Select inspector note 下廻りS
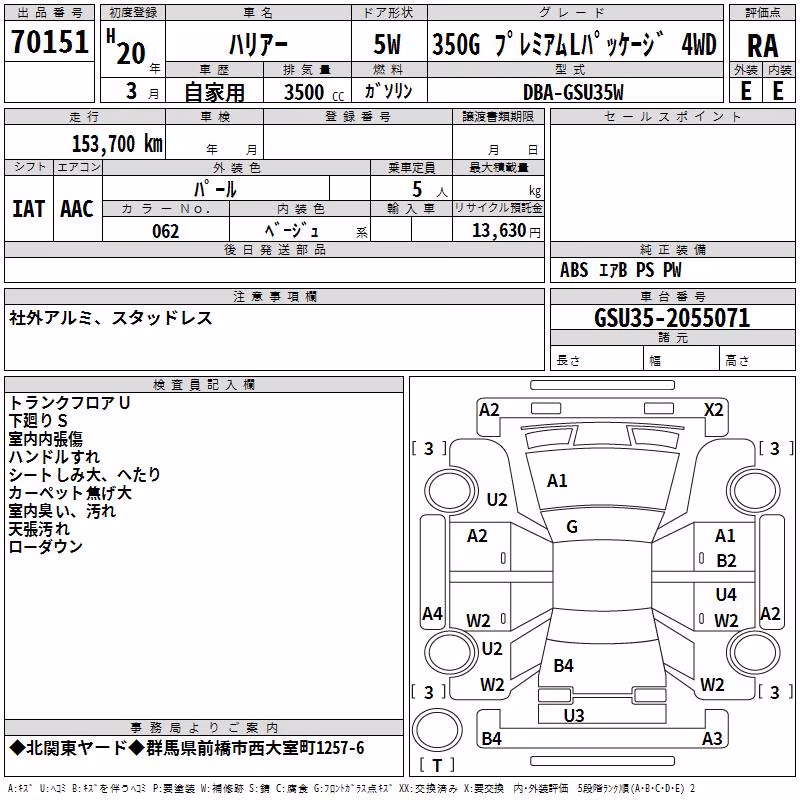Image resolution: width=800 pixels, height=800 pixels. point(38,421)
